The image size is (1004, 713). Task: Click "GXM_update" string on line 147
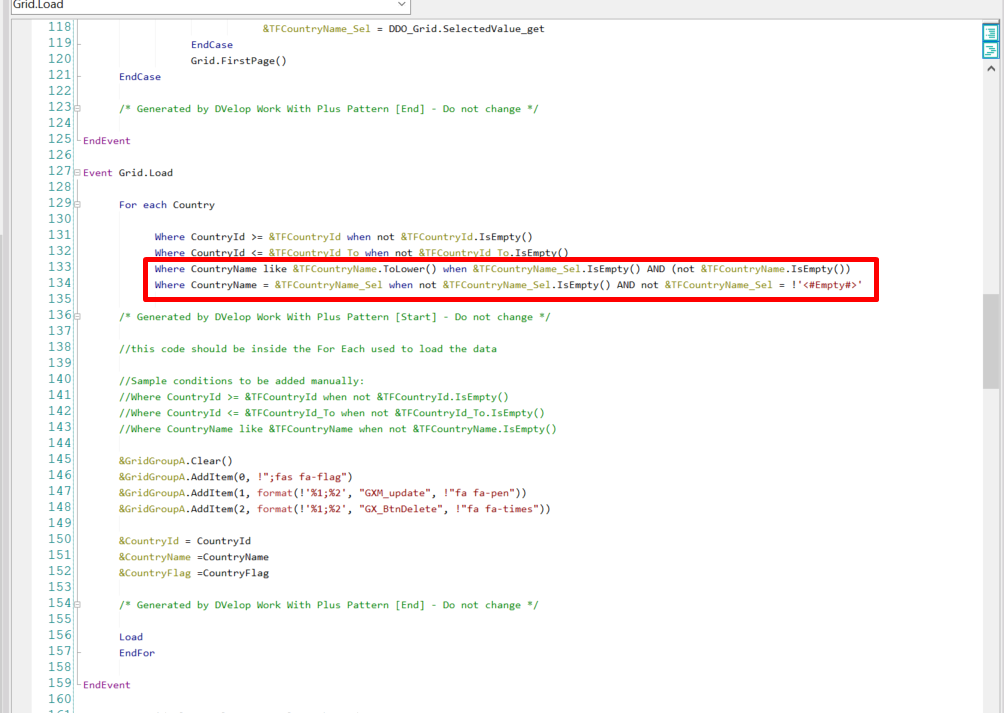coord(395,493)
